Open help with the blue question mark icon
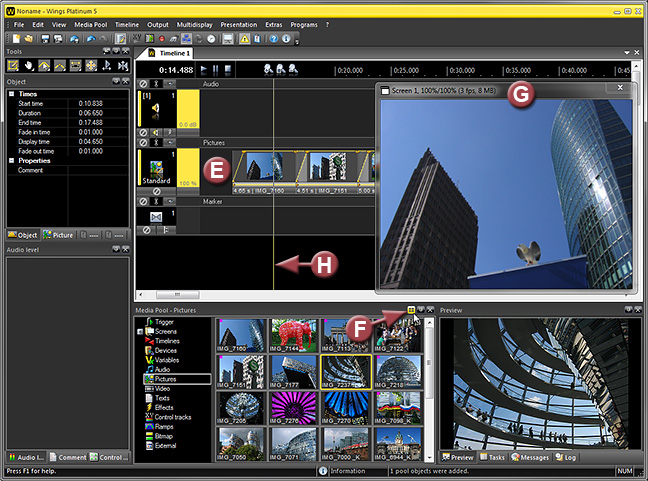Screen dimensions: 648x481 point(274,39)
